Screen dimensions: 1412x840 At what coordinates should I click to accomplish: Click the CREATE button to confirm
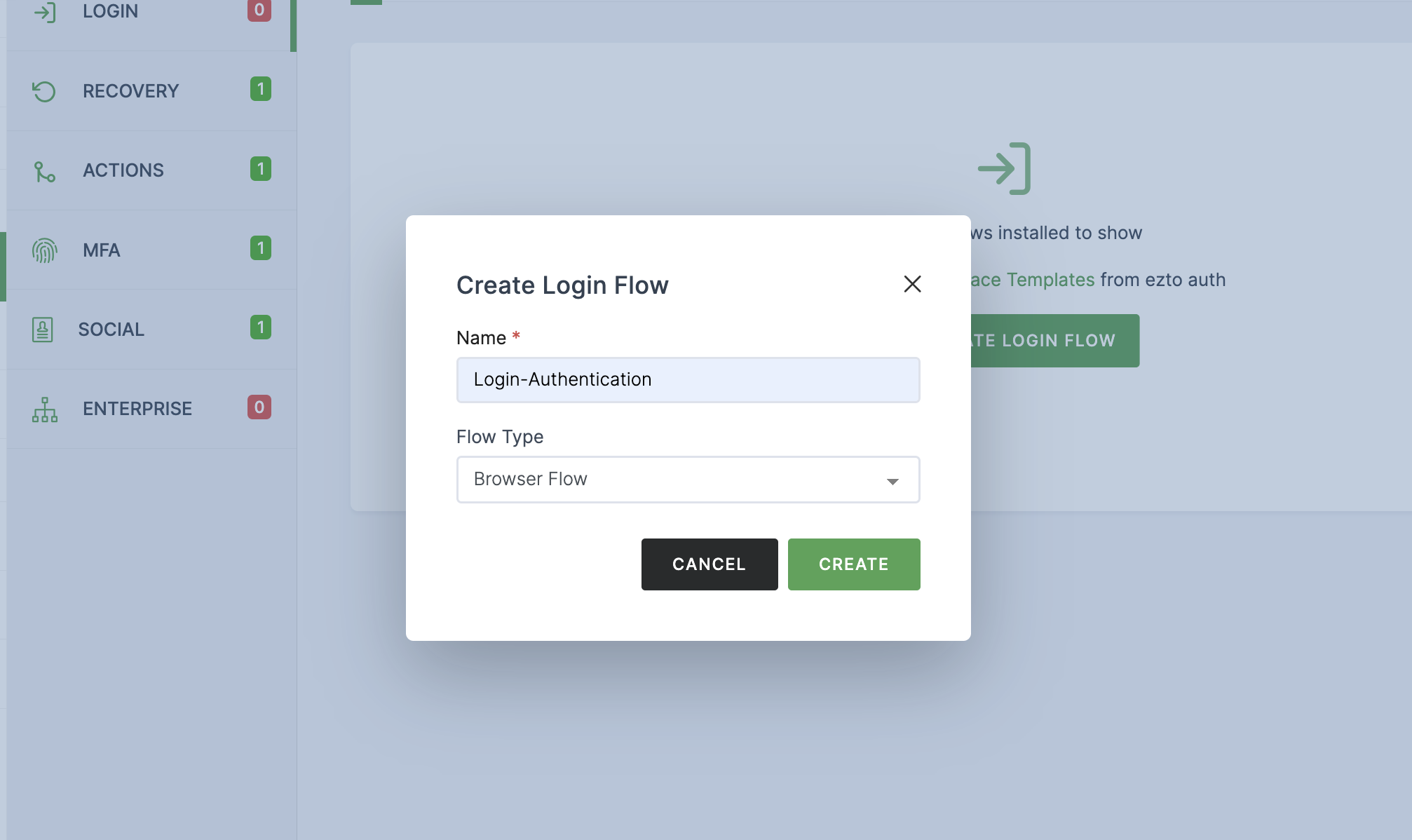click(854, 564)
